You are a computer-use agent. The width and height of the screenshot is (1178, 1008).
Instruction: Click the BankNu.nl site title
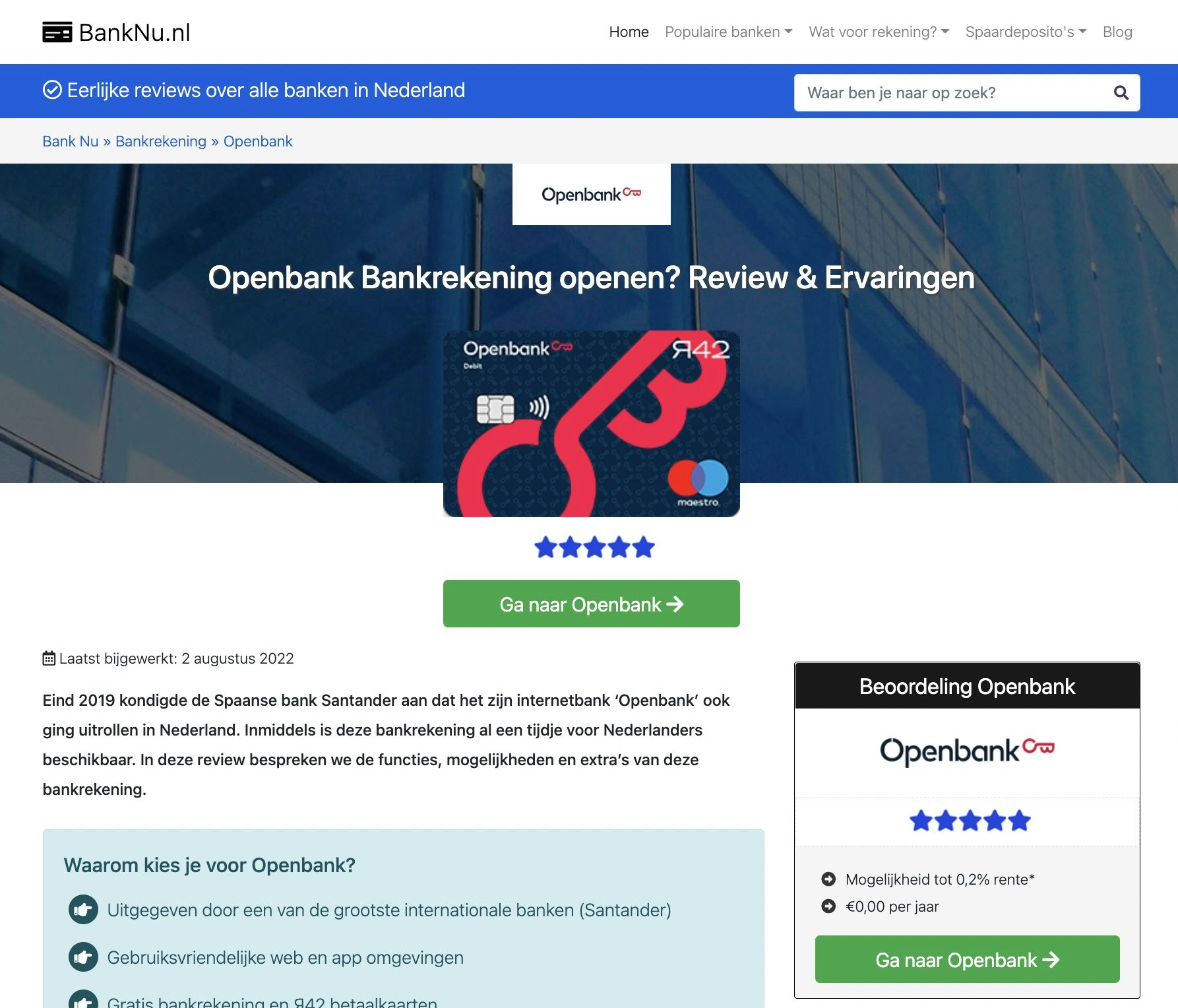coord(135,32)
